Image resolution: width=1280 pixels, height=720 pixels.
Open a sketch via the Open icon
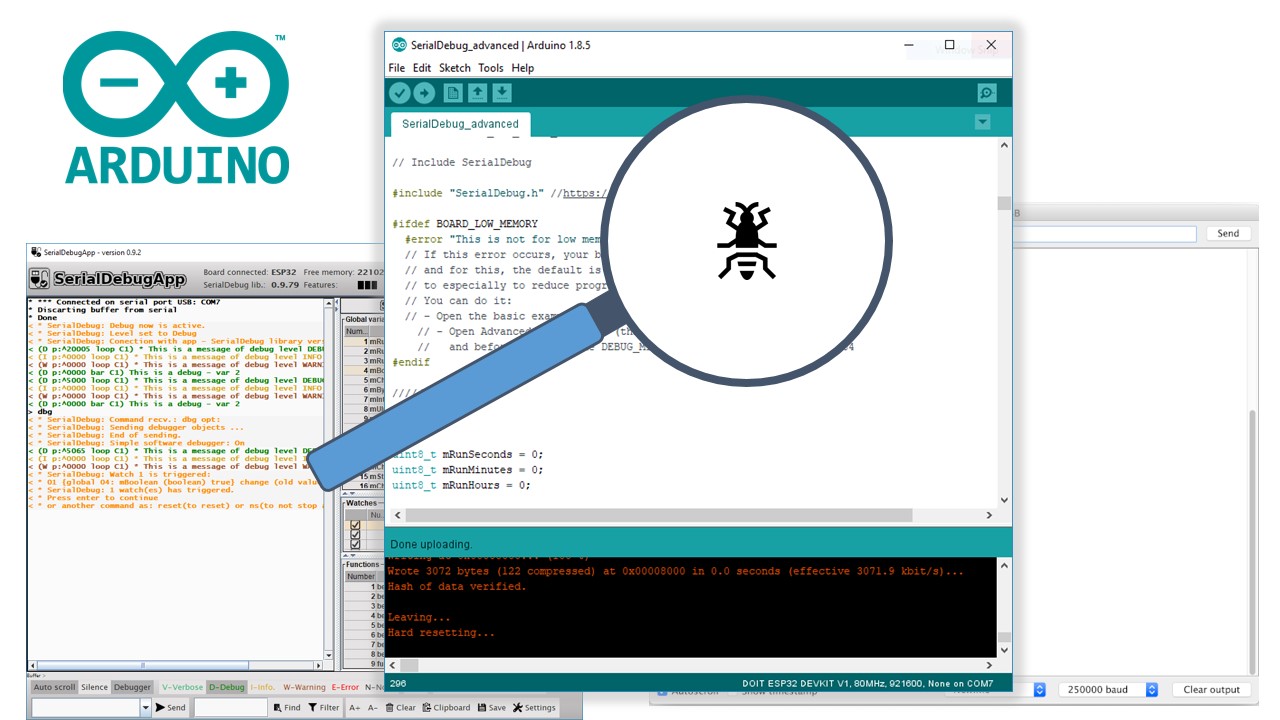pyautogui.click(x=477, y=92)
